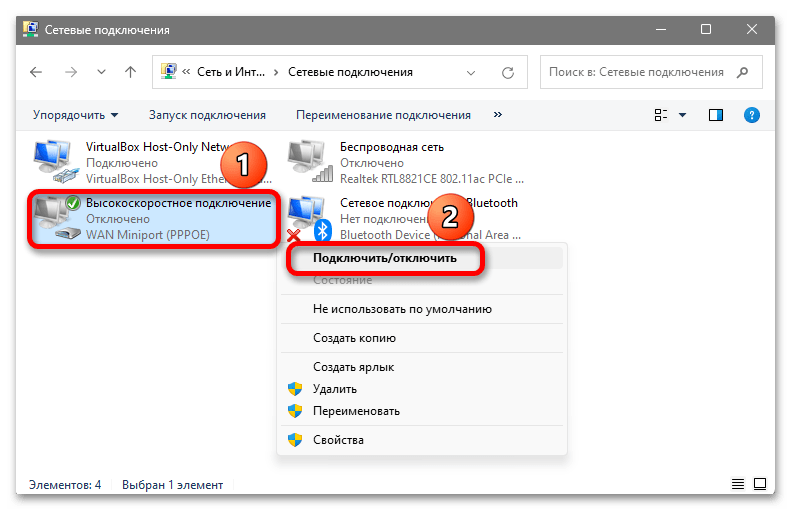Refresh the network connections list
Image resolution: width=791 pixels, height=510 pixels.
[x=508, y=73]
